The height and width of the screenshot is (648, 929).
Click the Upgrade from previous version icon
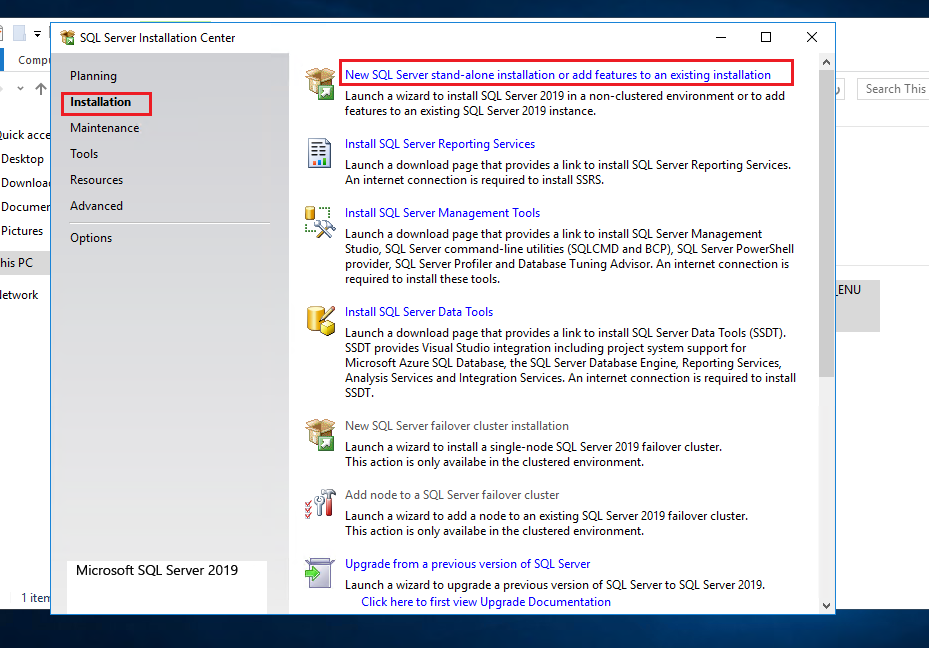319,573
